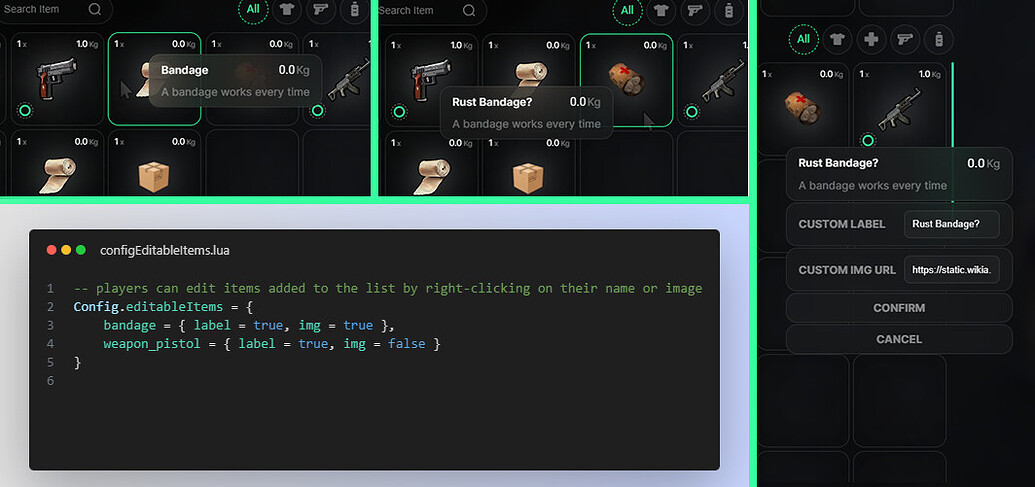The width and height of the screenshot is (1035, 487).
Task: Select the All filter in right inventory
Action: [x=803, y=39]
